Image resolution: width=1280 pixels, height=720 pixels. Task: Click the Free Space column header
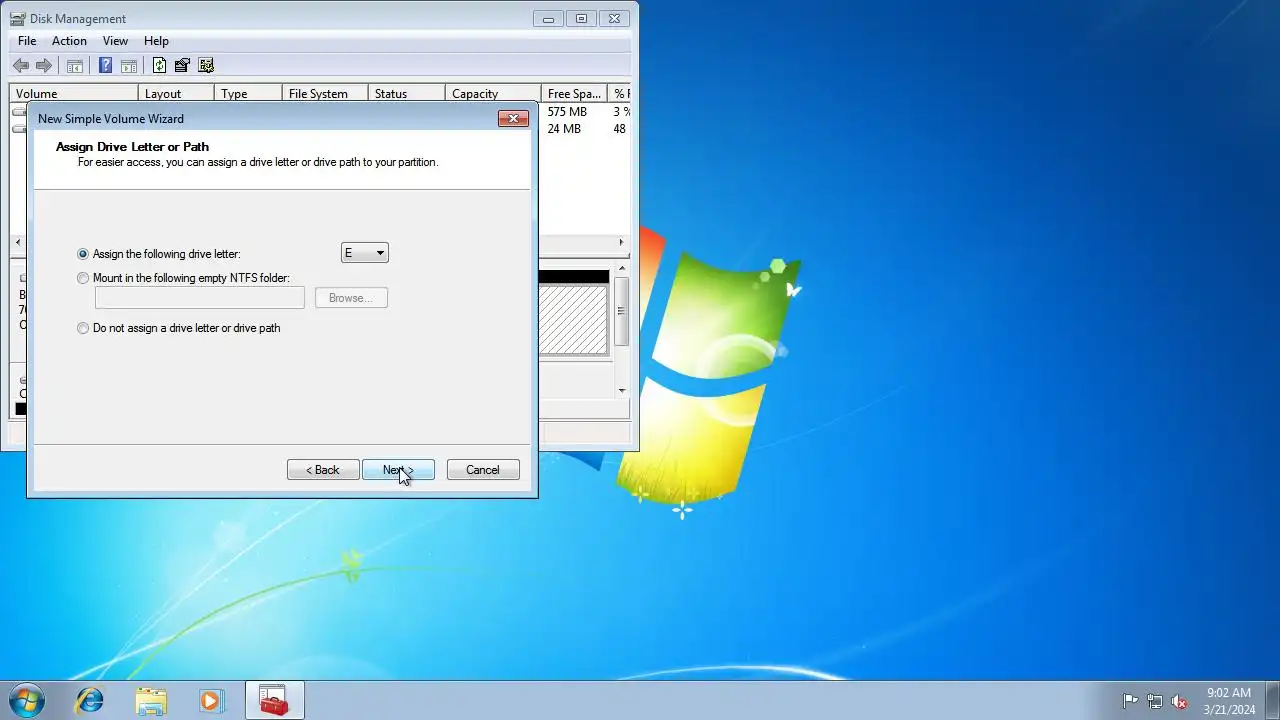(x=574, y=94)
